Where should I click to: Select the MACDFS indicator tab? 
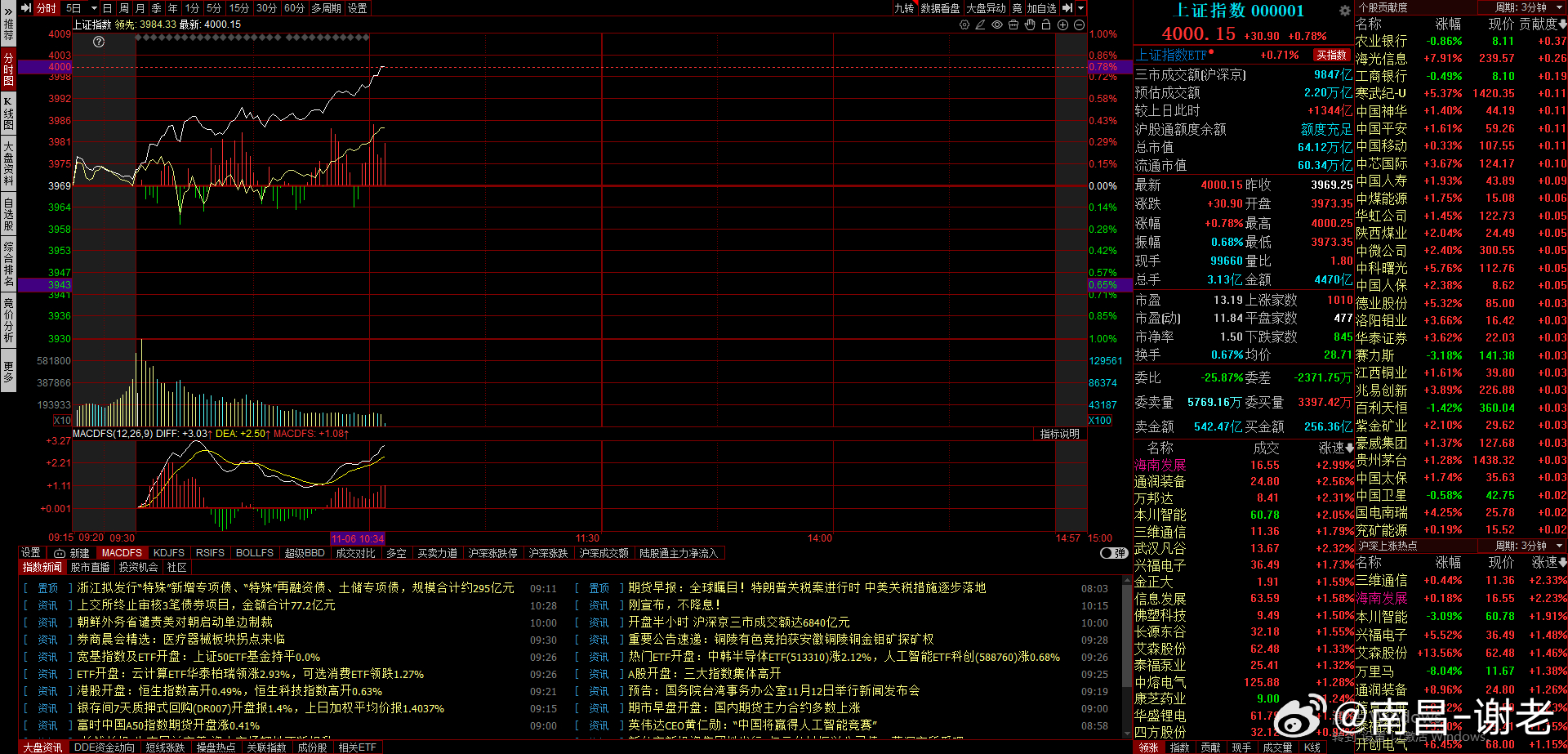click(122, 553)
